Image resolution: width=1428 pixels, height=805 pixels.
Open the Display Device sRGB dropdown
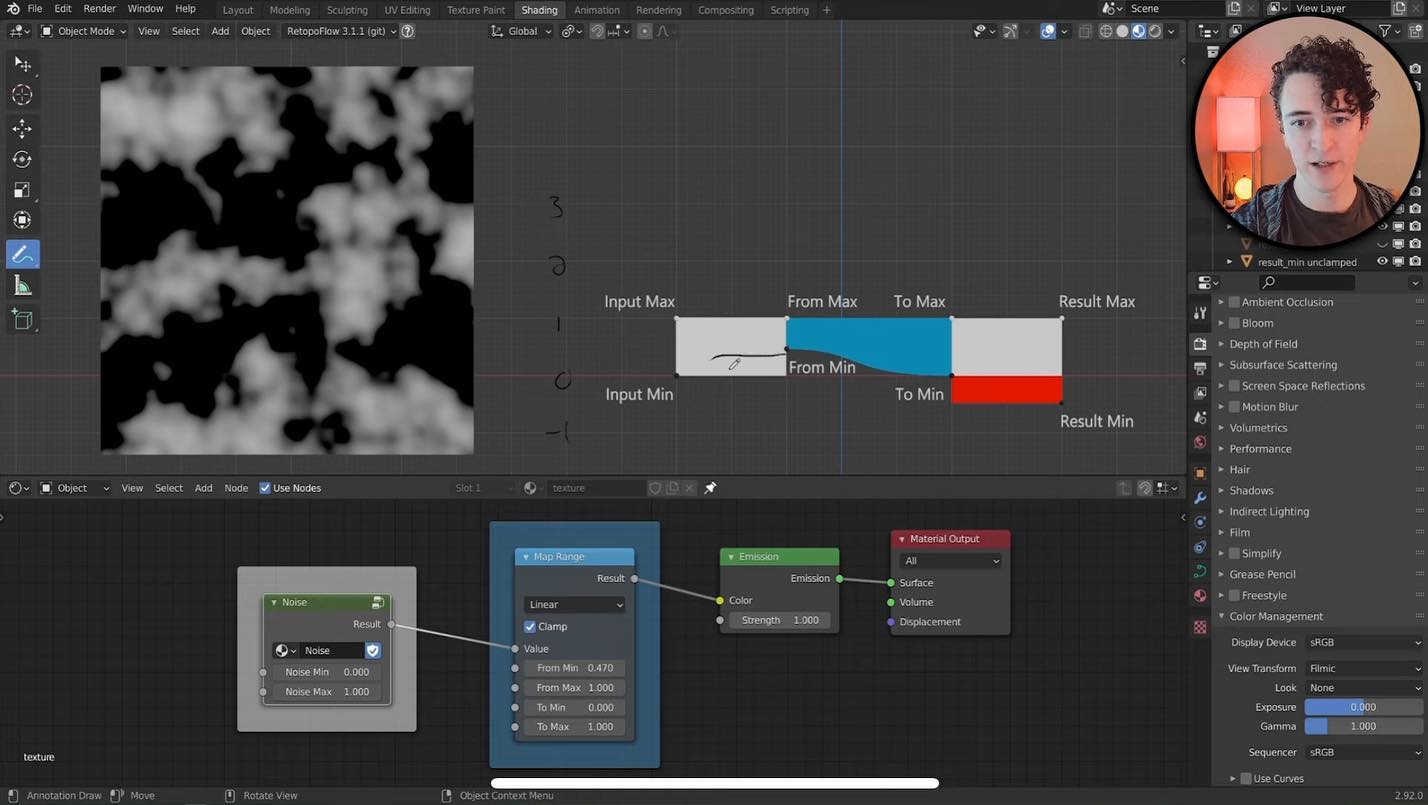[x=1364, y=642]
